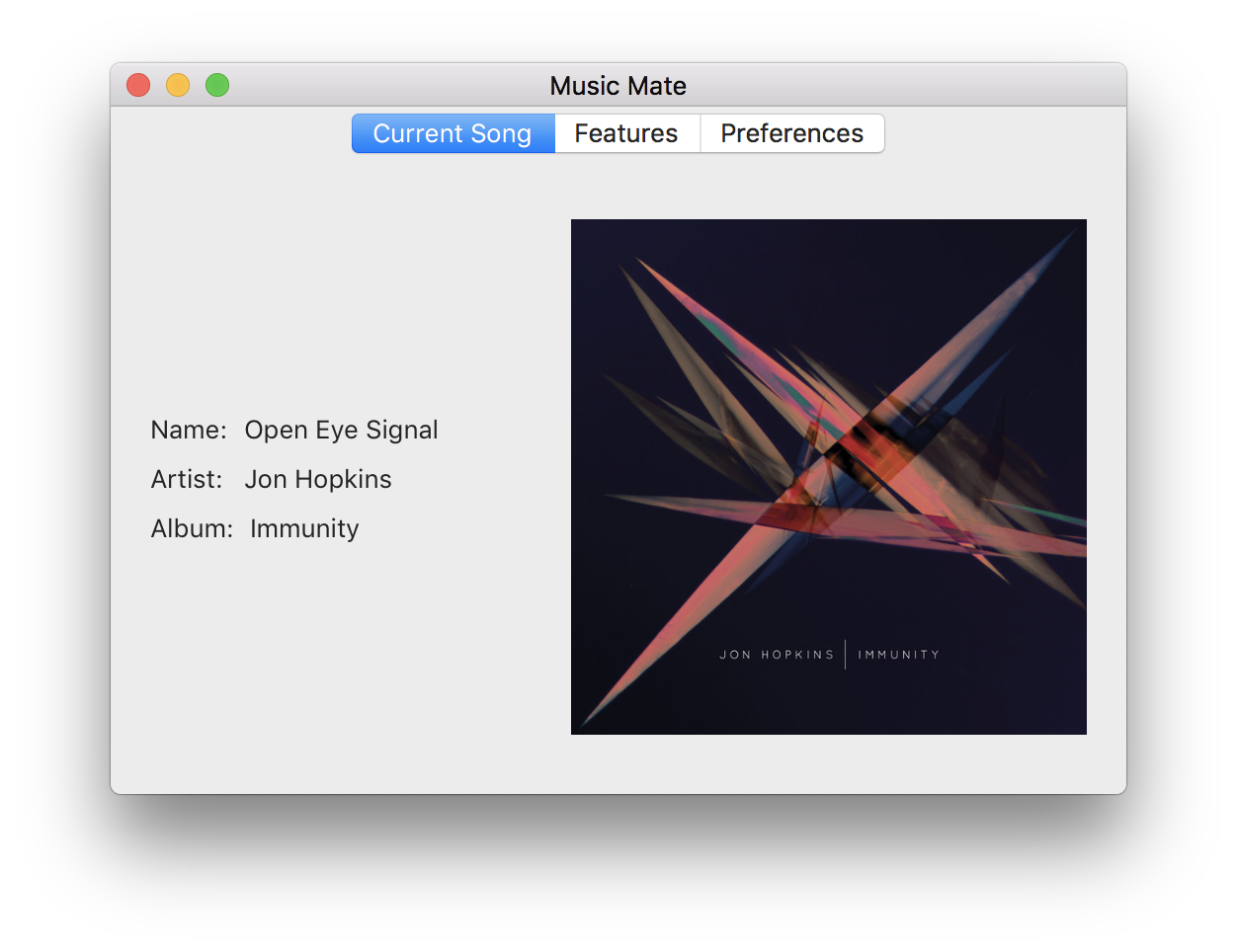
Task: Click the Name: label
Action: [x=189, y=431]
